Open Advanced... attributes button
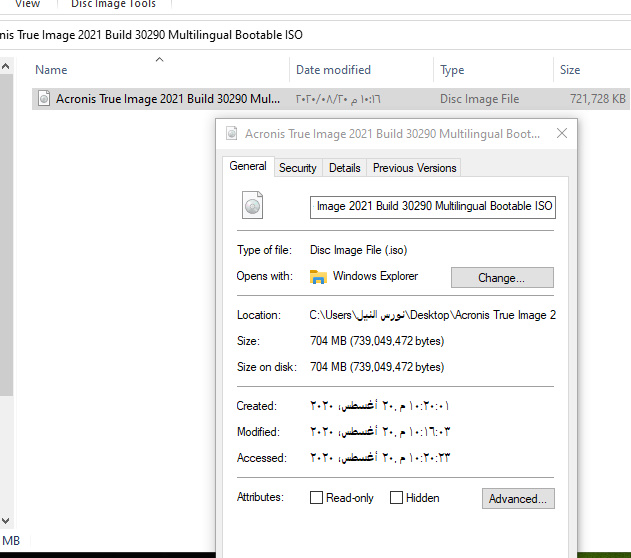This screenshot has height=558, width=631. coord(517,498)
